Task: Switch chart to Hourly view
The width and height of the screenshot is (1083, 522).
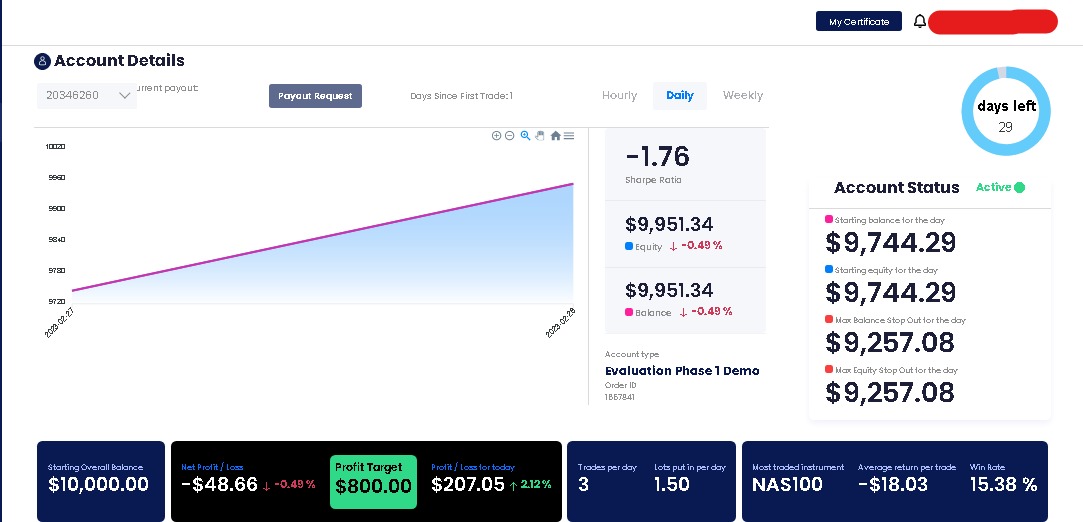Action: click(620, 95)
